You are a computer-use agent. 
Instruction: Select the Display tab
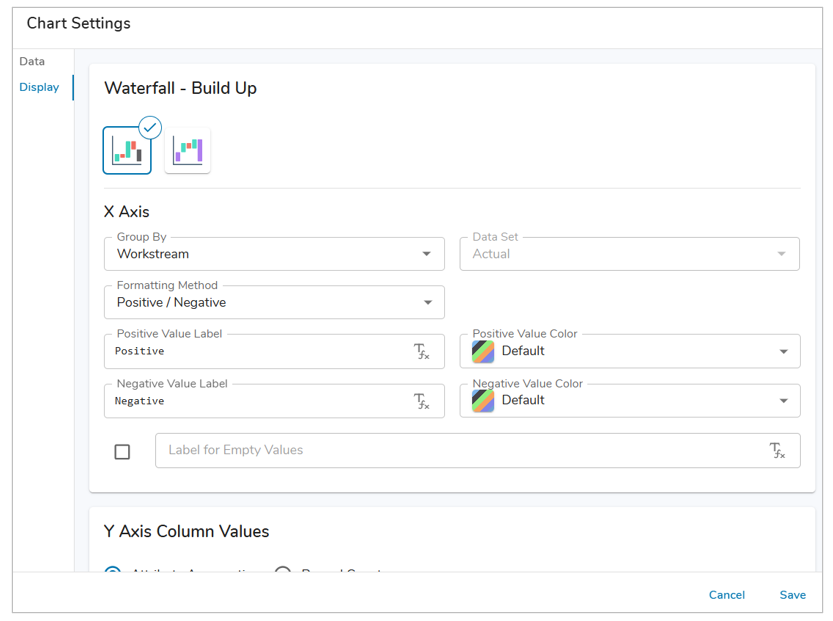39,87
